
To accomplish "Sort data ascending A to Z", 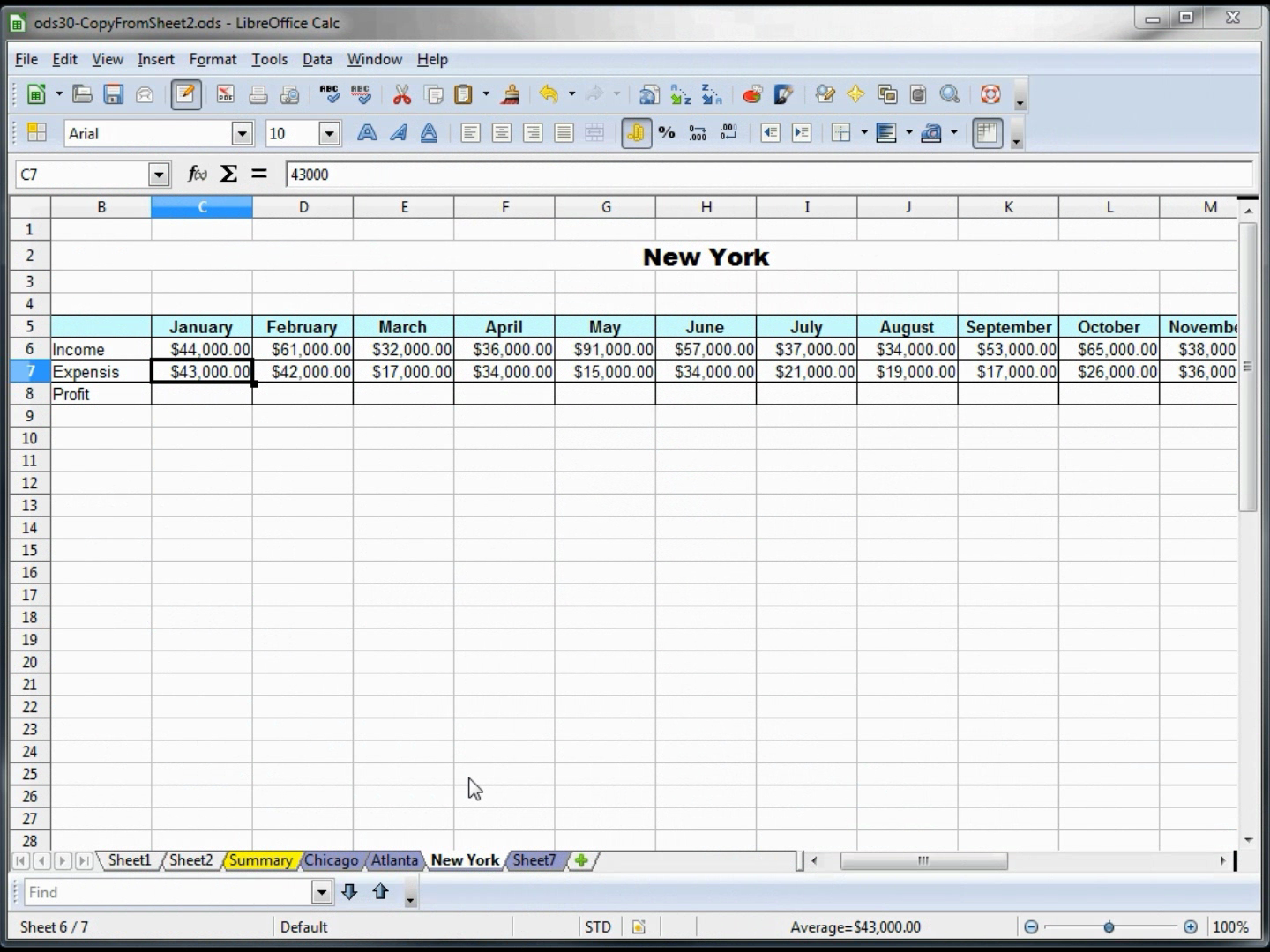I will click(680, 94).
